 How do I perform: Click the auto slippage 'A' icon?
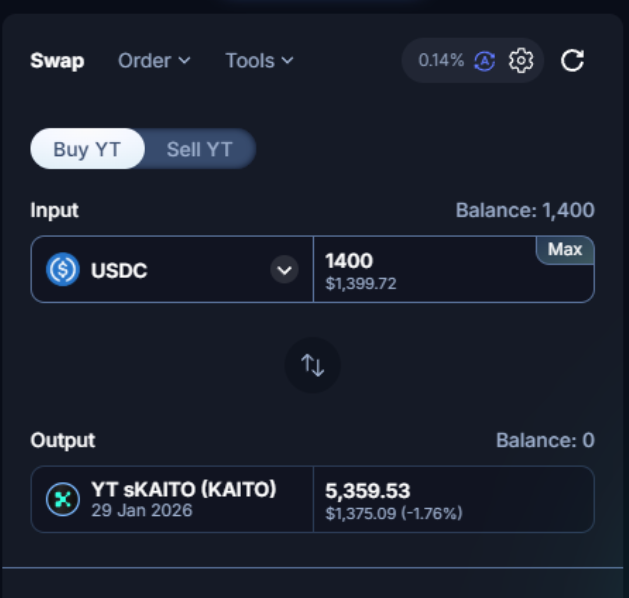click(x=484, y=61)
